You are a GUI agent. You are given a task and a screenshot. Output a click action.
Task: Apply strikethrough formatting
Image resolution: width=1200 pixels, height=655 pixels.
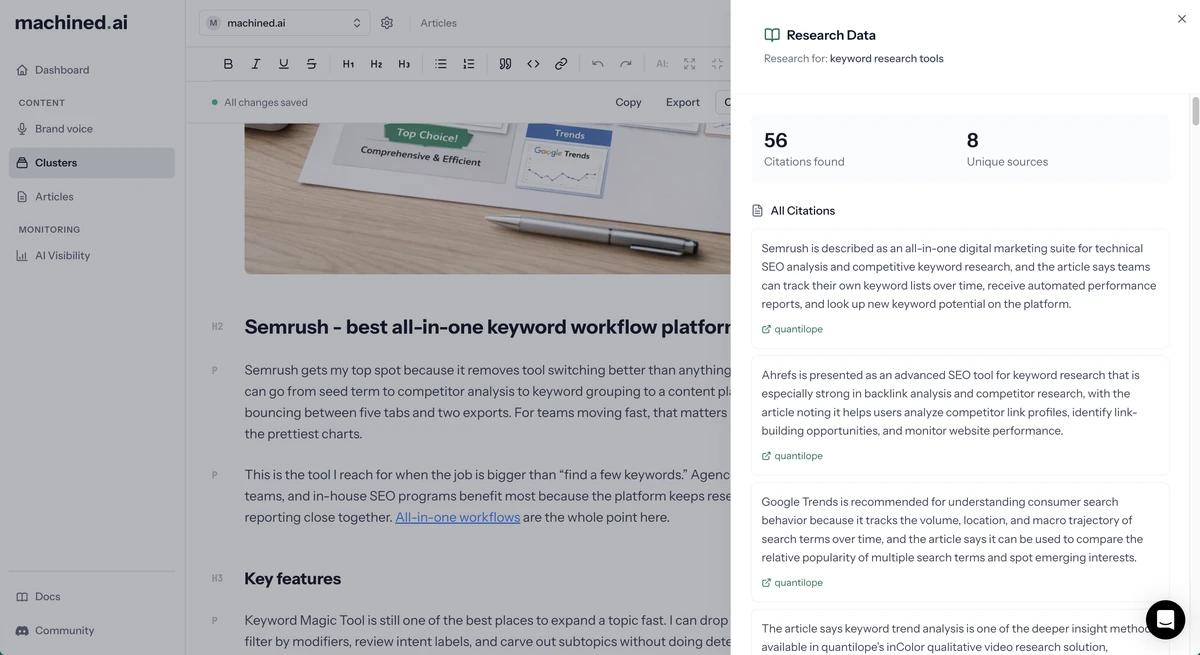[x=312, y=64]
